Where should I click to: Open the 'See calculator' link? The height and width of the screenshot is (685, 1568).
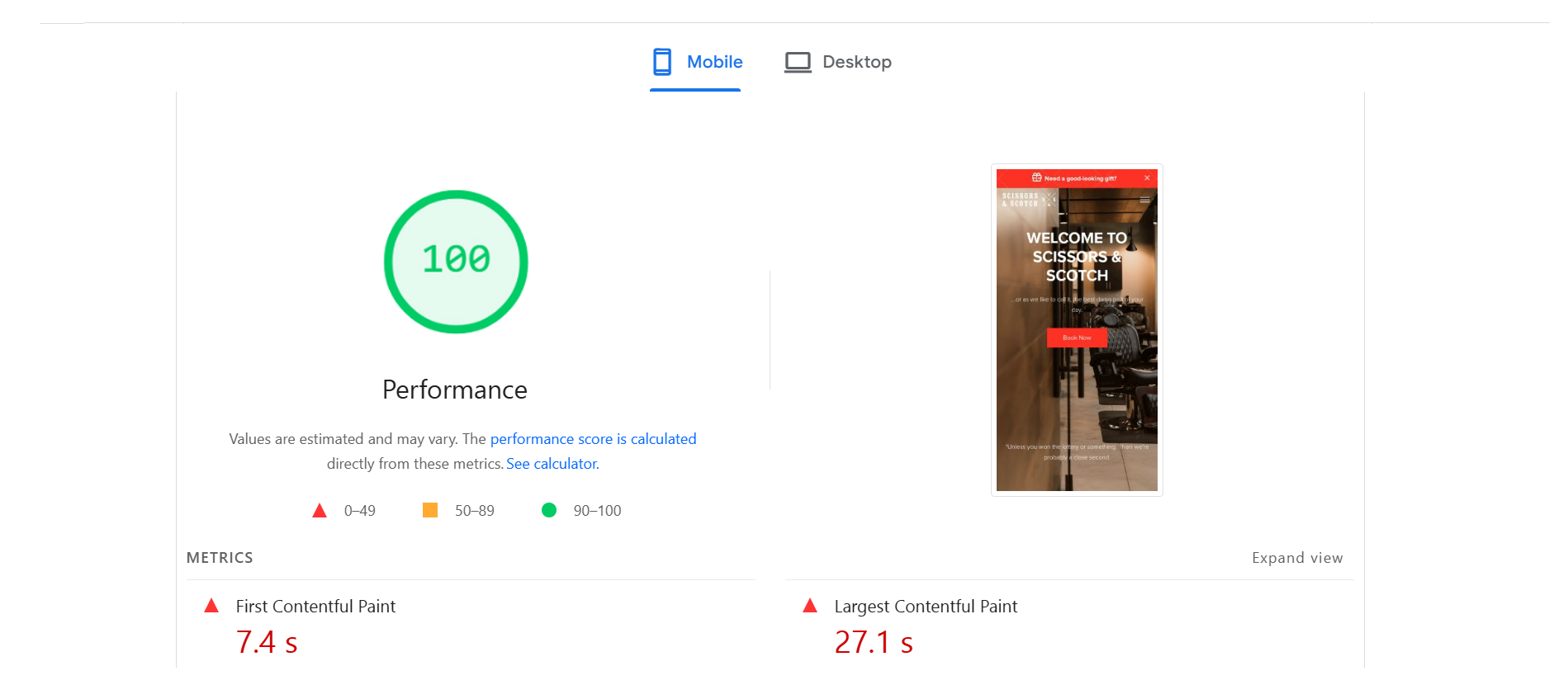(x=552, y=464)
